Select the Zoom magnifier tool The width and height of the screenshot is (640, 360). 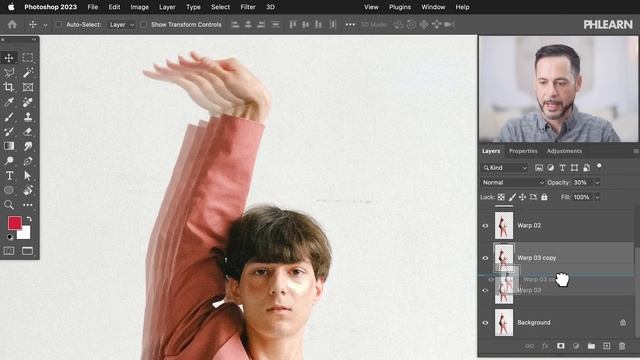pyautogui.click(x=9, y=205)
